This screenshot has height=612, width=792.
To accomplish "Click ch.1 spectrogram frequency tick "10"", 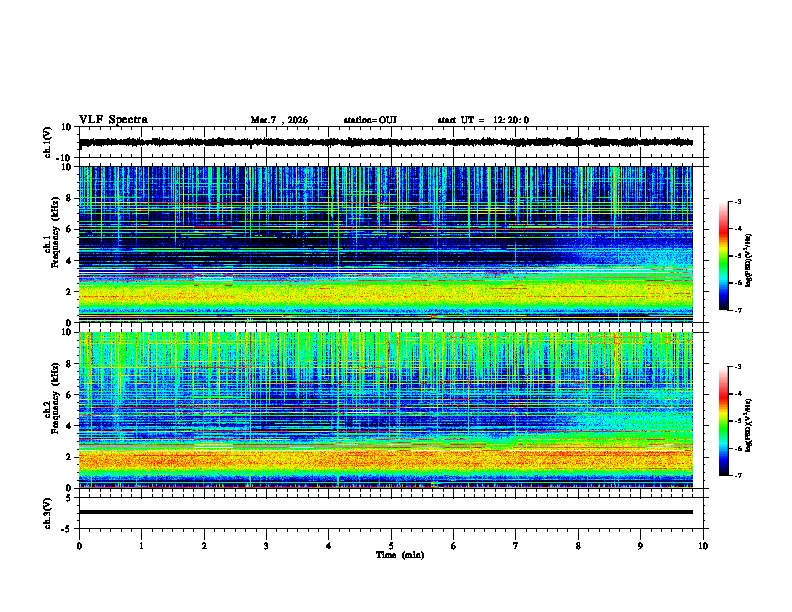I will [66, 167].
